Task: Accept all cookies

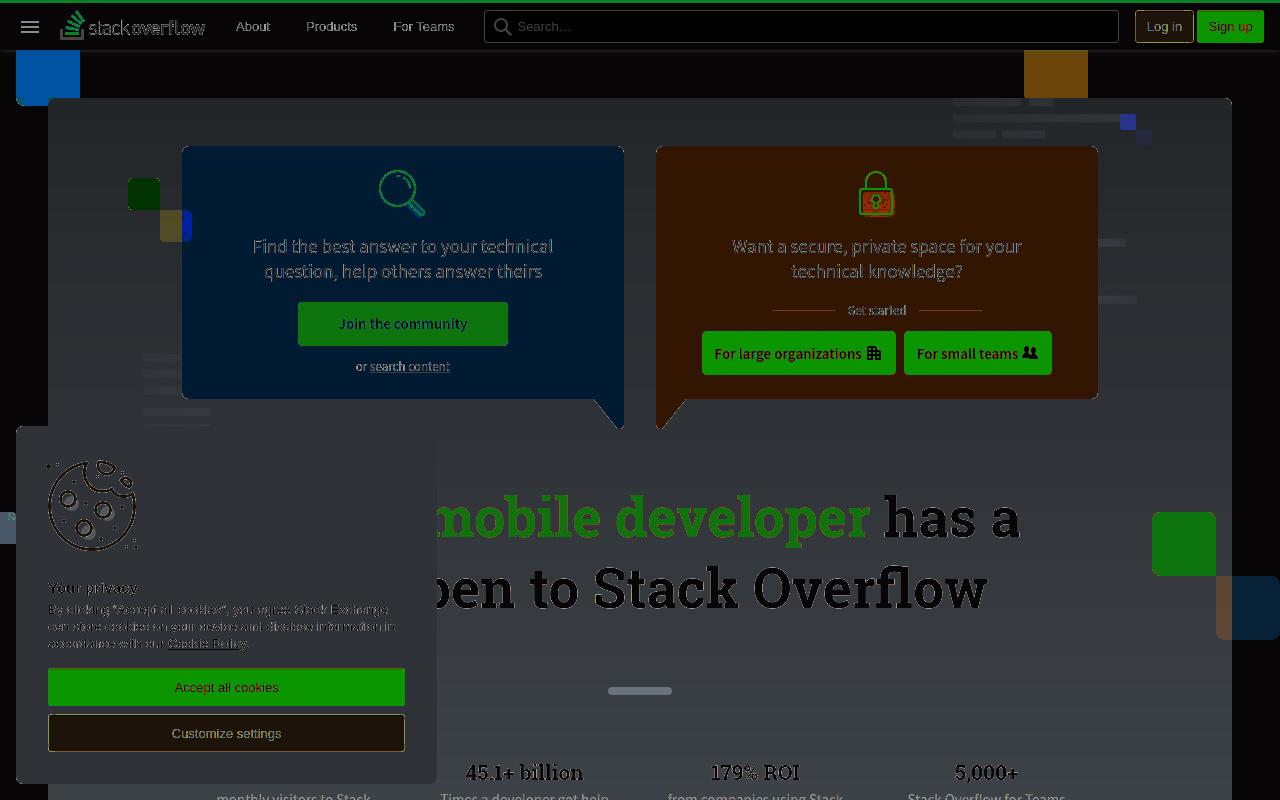Action: point(226,687)
